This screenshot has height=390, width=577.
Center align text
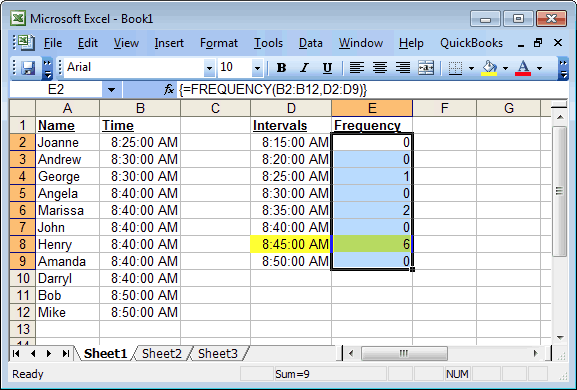(379, 68)
